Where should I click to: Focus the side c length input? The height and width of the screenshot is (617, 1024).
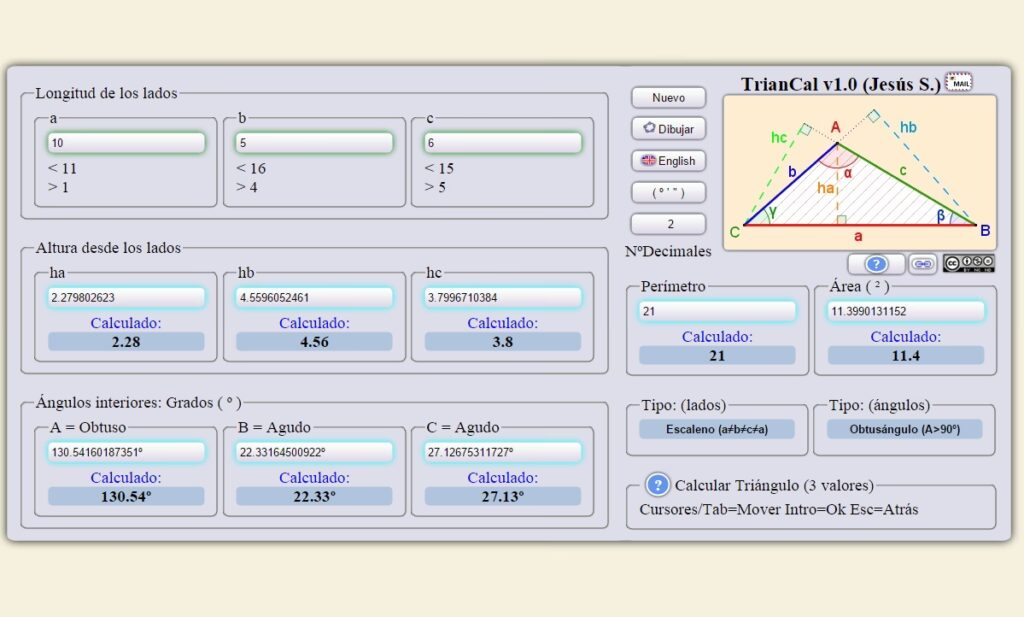(x=502, y=143)
